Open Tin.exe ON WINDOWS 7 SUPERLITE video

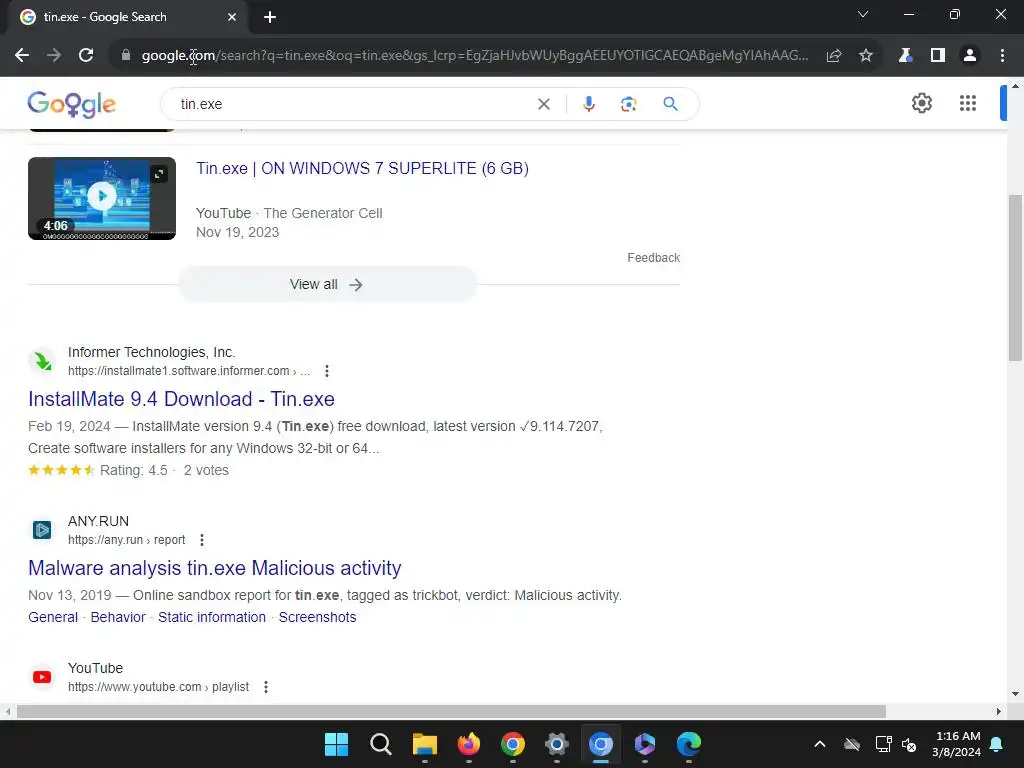[362, 168]
